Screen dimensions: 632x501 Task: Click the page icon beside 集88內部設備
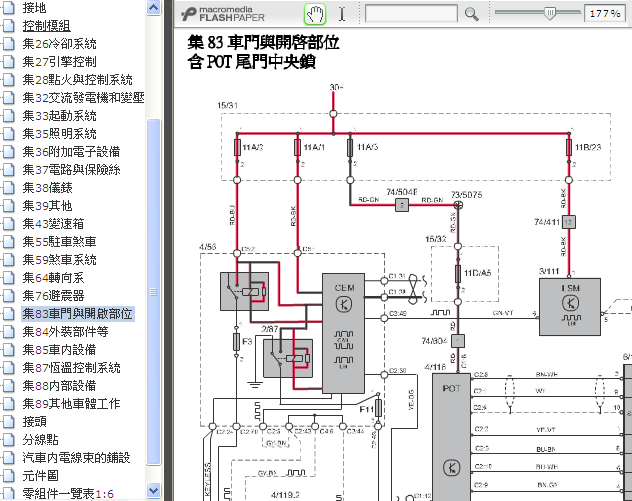tap(8, 386)
